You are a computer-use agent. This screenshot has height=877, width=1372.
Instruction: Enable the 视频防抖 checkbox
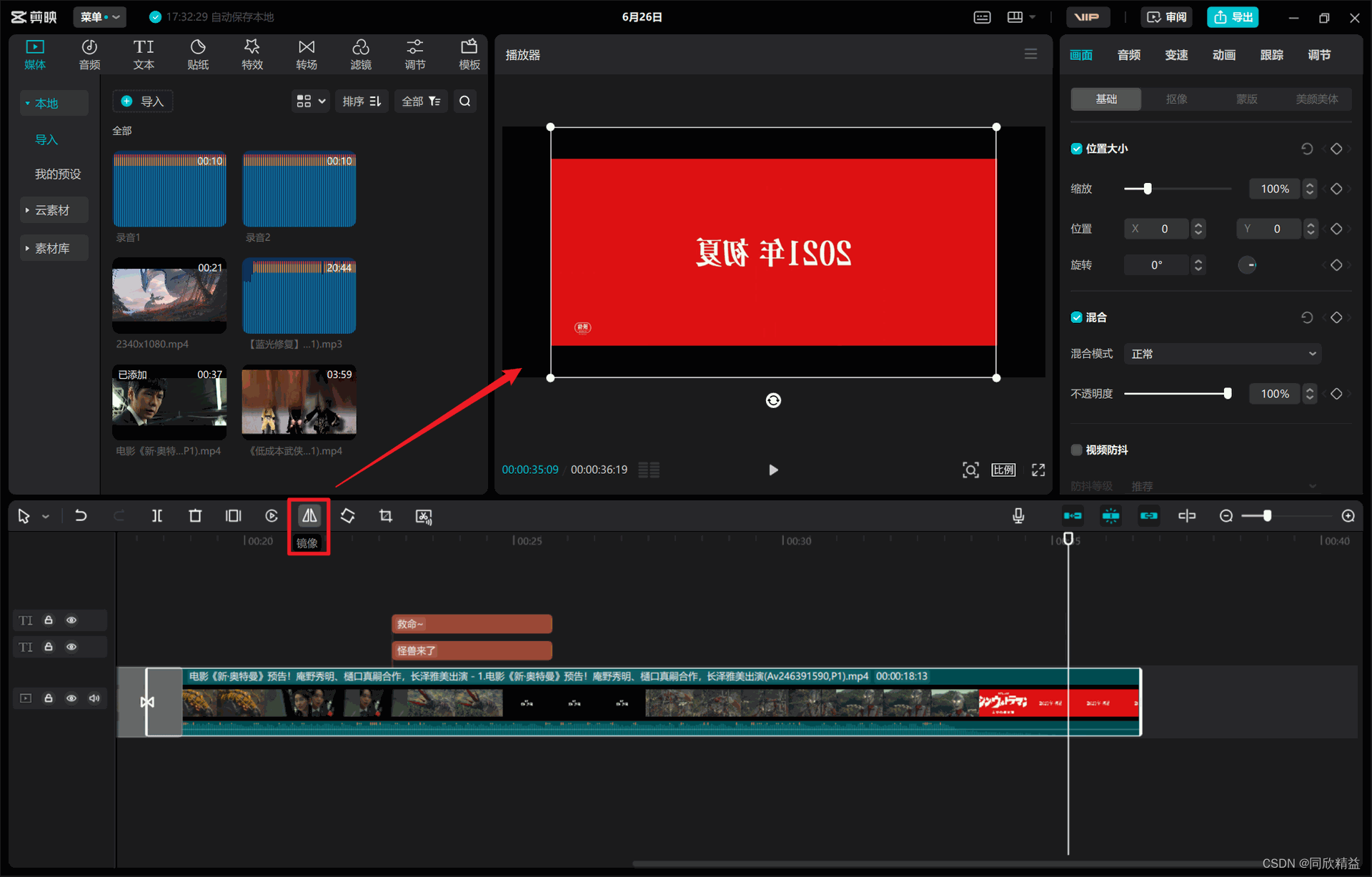pyautogui.click(x=1076, y=450)
